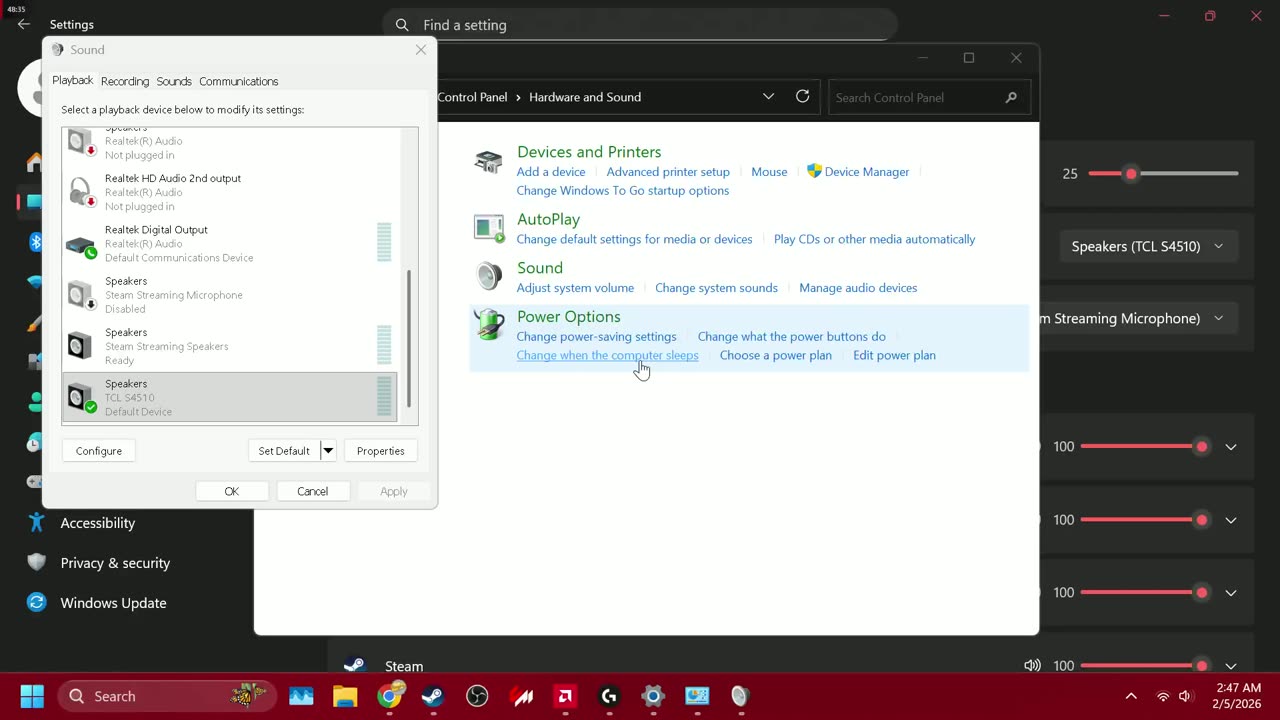Image resolution: width=1280 pixels, height=720 pixels.
Task: Switch to the Communications tab
Action: [239, 81]
